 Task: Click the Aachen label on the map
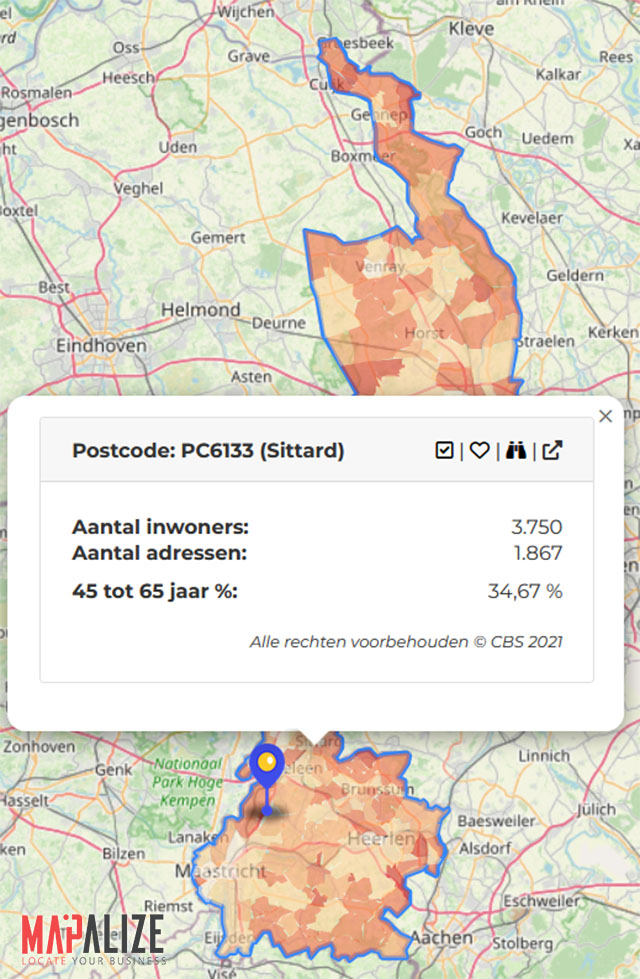(441, 937)
